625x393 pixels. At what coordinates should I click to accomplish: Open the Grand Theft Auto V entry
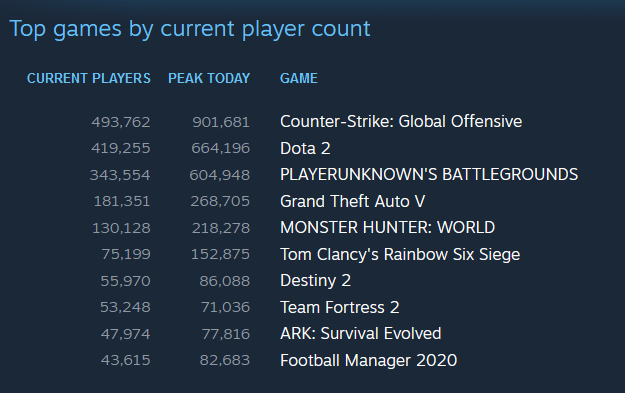coord(353,201)
